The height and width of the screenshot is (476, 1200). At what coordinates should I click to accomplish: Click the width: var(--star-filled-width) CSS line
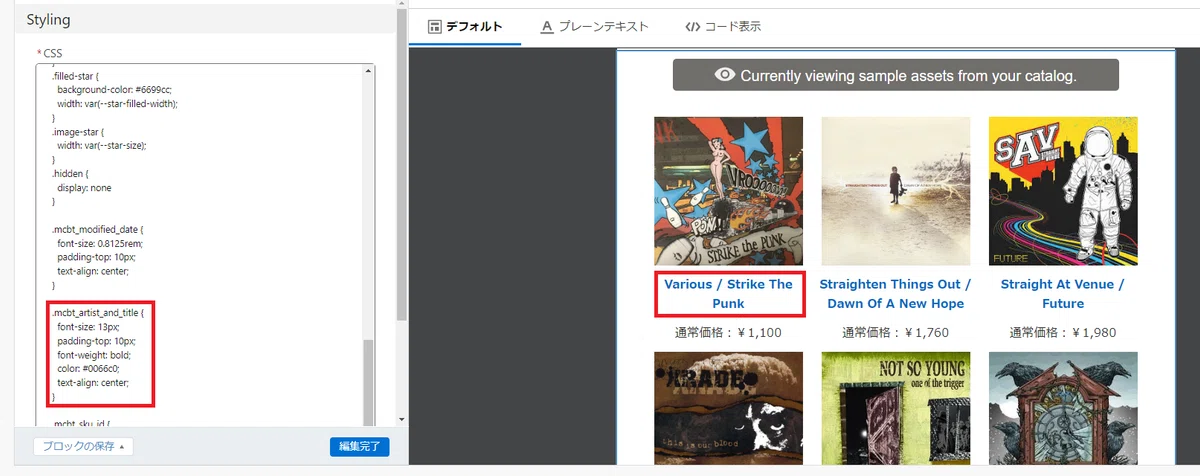[117, 103]
